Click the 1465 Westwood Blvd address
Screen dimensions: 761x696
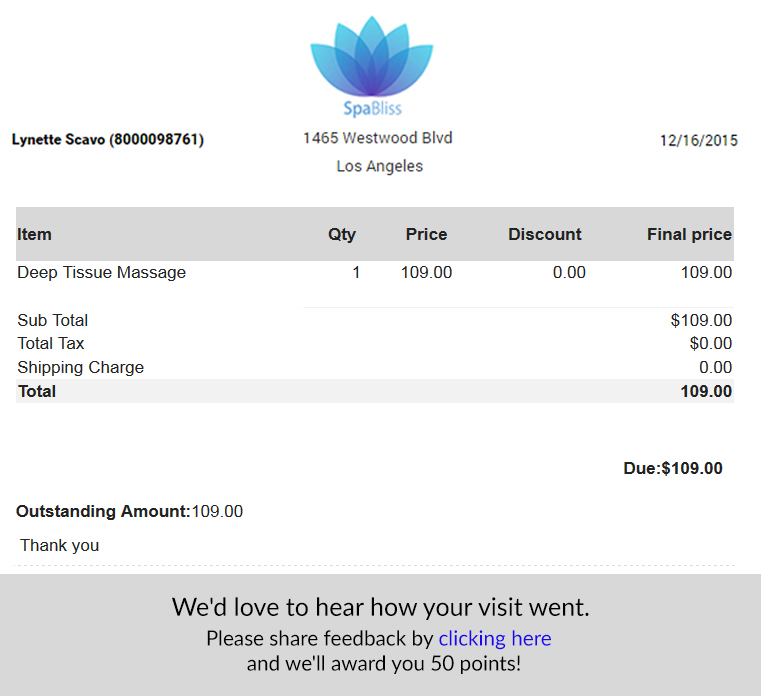tap(378, 138)
